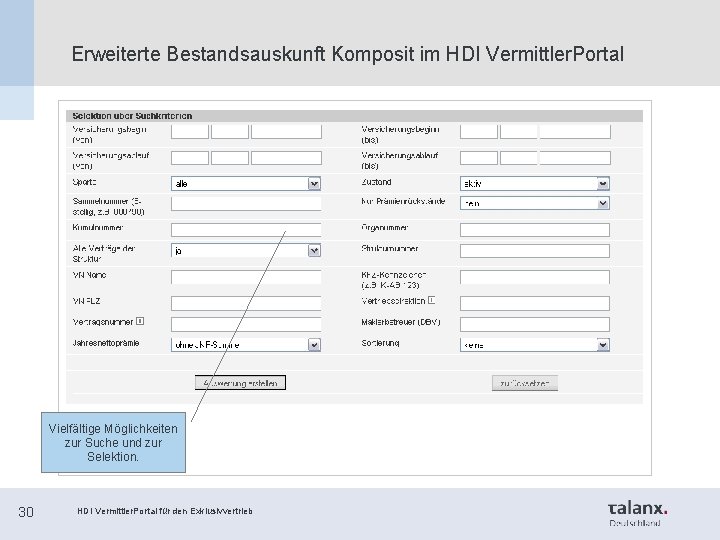Click first box of Versicherungsbeginn (von)
The width and height of the screenshot is (720, 540).
(190, 131)
